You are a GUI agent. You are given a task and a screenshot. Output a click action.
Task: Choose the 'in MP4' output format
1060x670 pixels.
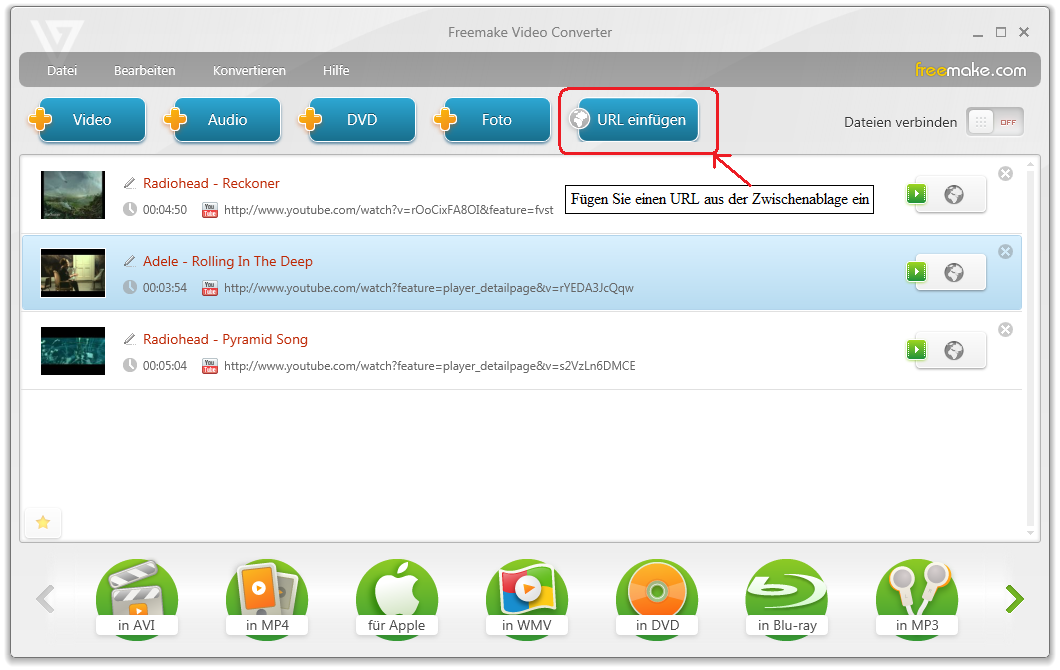pyautogui.click(x=266, y=597)
